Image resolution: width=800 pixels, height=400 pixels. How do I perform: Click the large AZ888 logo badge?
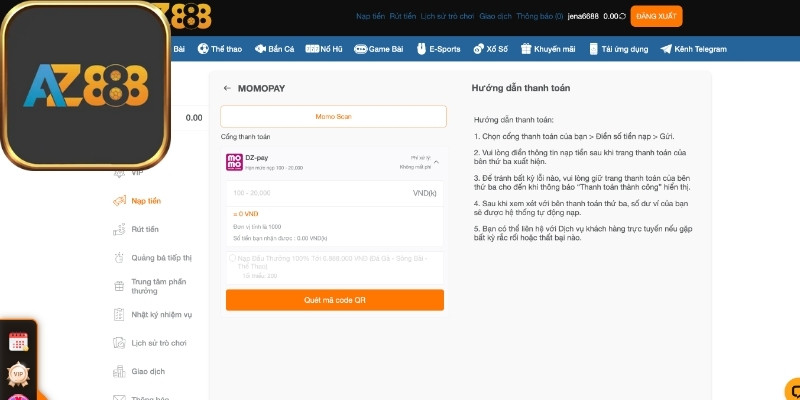(x=85, y=85)
